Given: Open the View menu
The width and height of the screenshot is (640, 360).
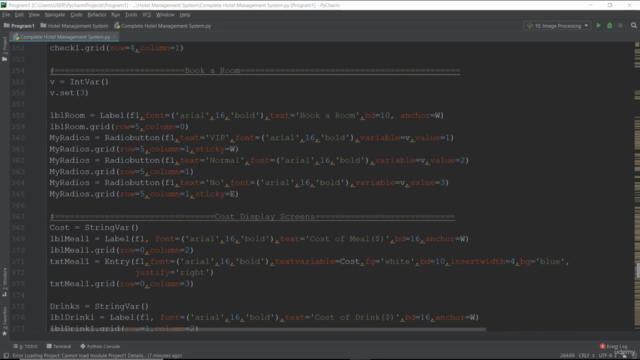Looking at the screenshot, I should click(x=34, y=15).
